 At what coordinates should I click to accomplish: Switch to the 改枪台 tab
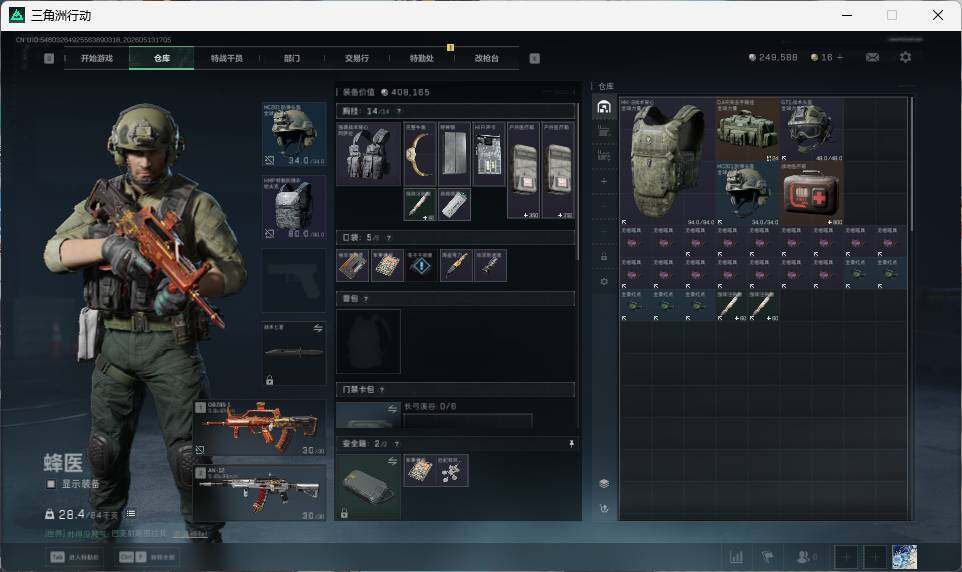click(487, 58)
